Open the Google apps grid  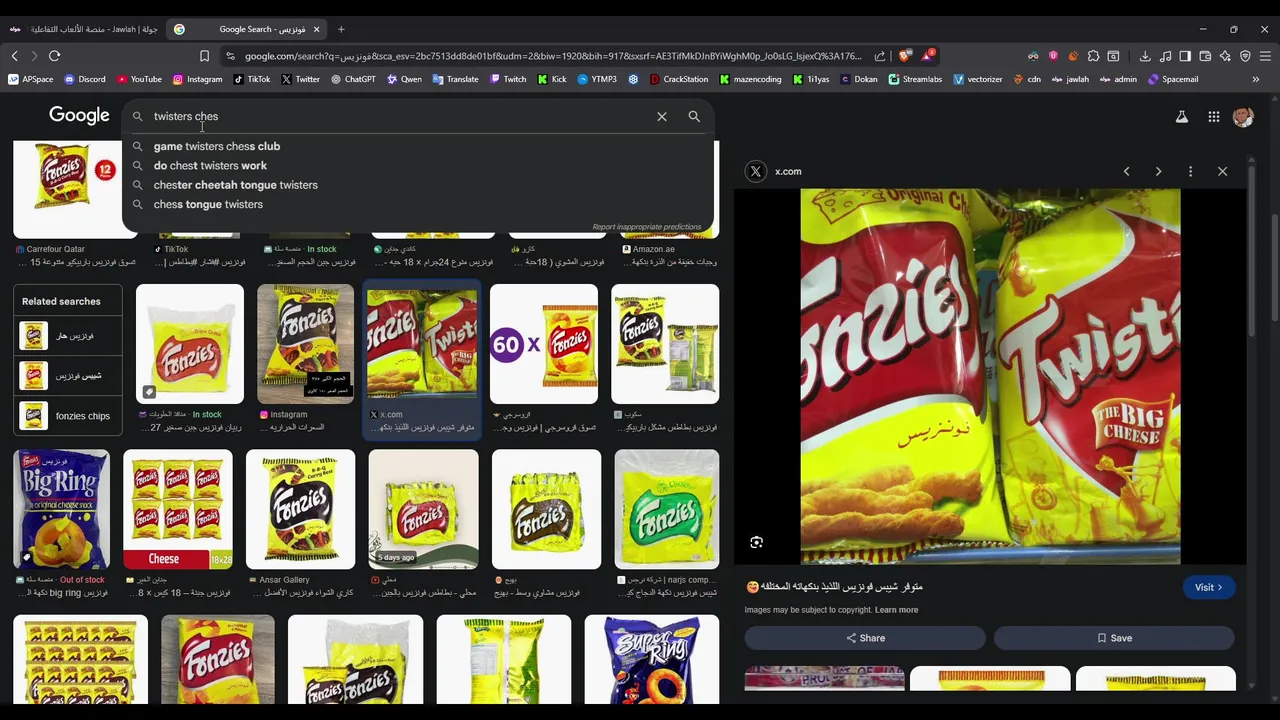tap(1214, 117)
